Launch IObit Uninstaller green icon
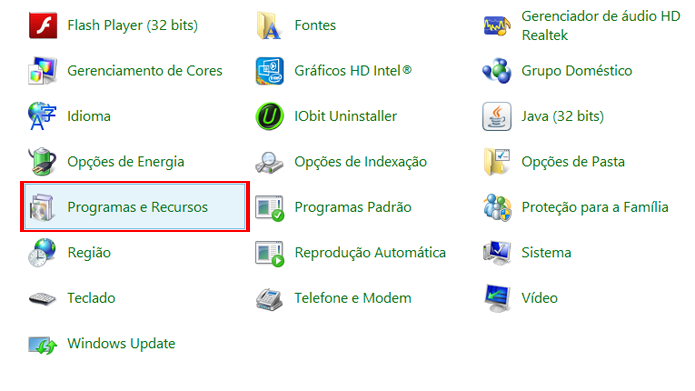695x391 pixels. [269, 116]
